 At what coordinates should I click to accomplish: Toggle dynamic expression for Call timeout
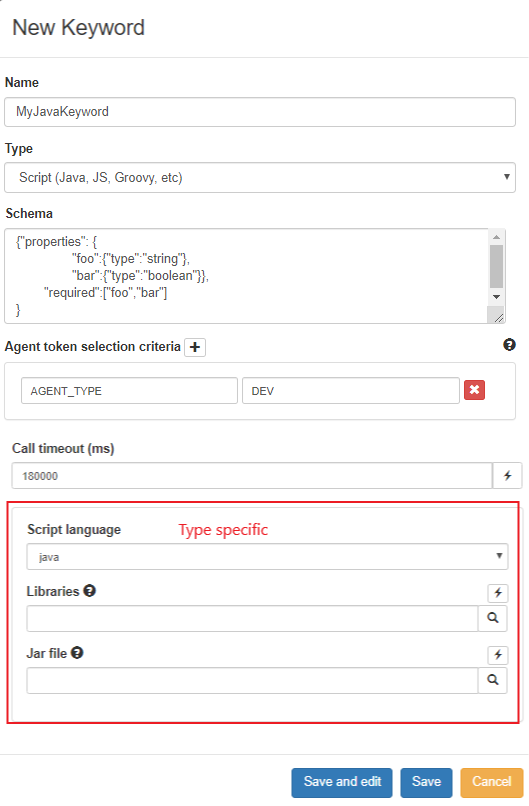(x=507, y=475)
